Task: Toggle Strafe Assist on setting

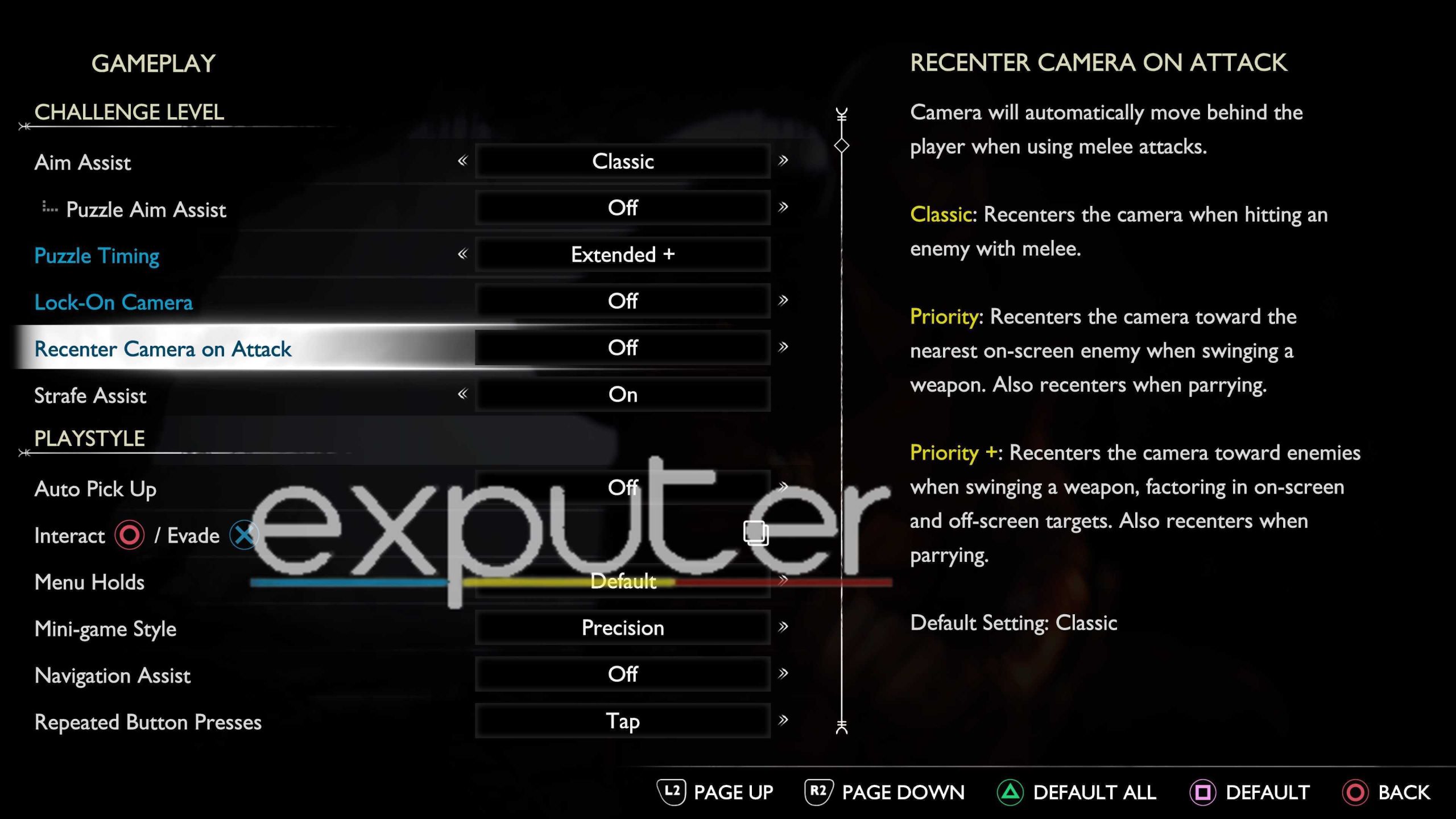Action: pyautogui.click(x=622, y=394)
